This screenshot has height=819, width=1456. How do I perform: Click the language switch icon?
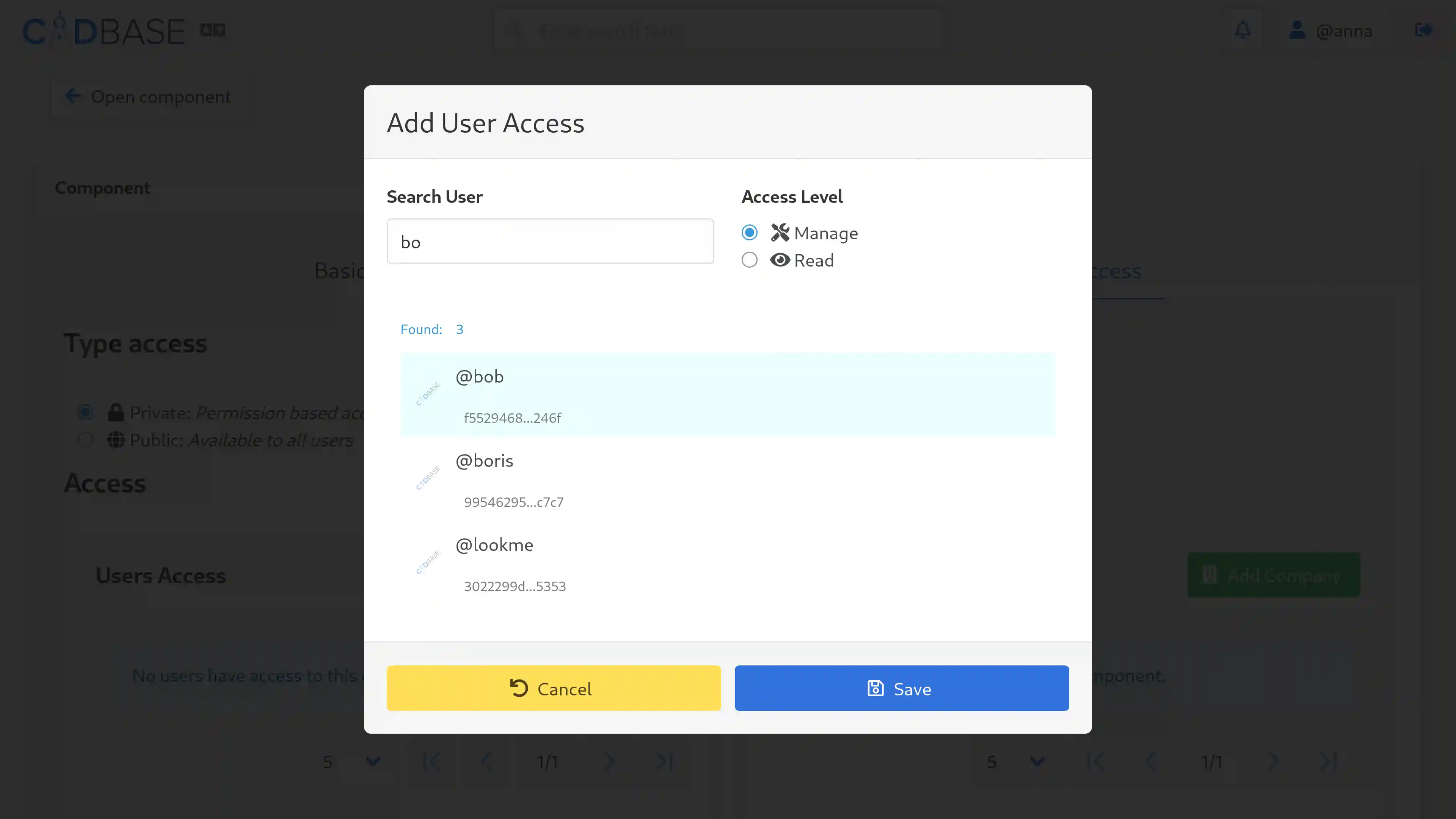pos(212,30)
